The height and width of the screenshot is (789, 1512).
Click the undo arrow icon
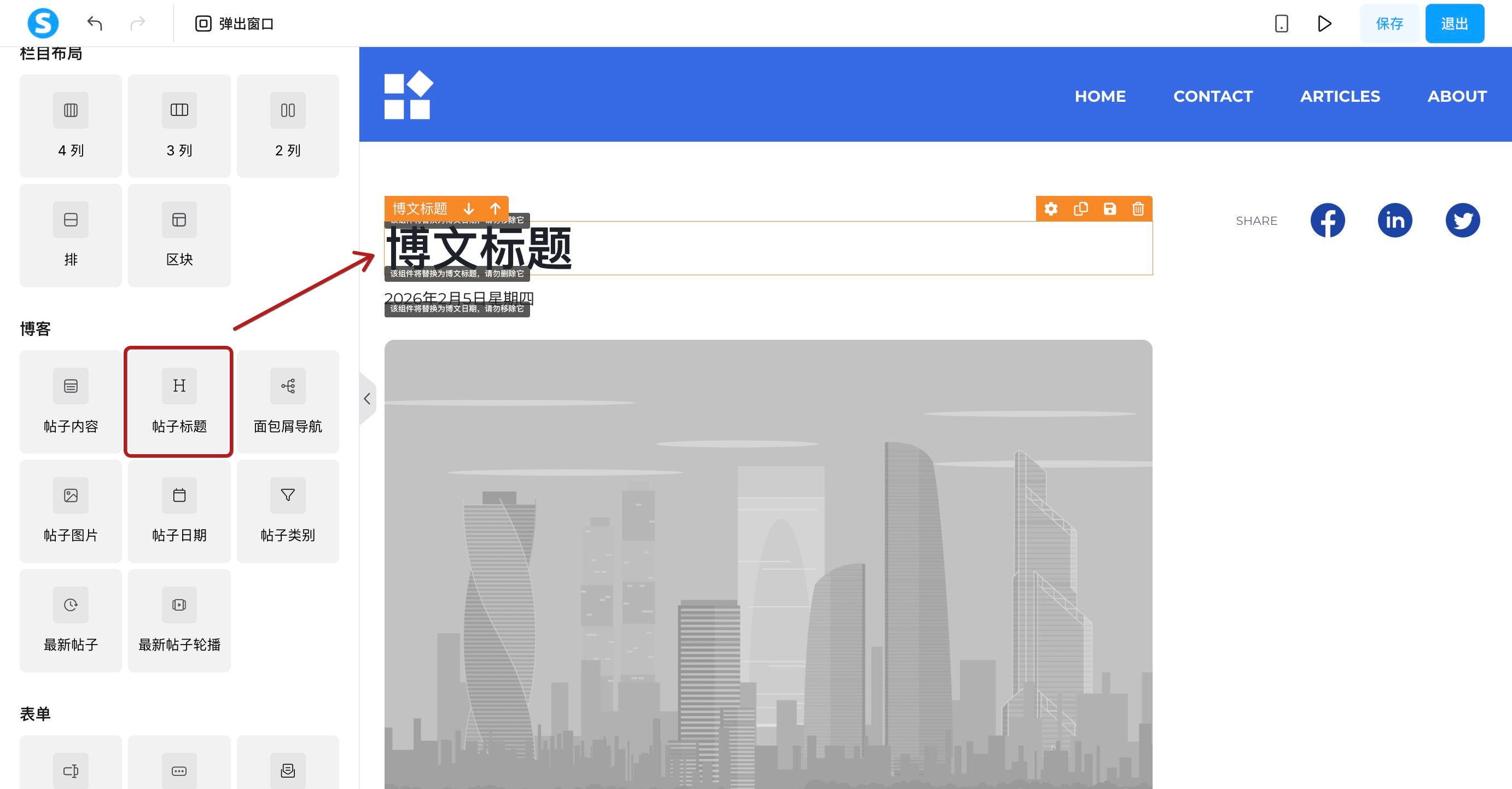(95, 24)
